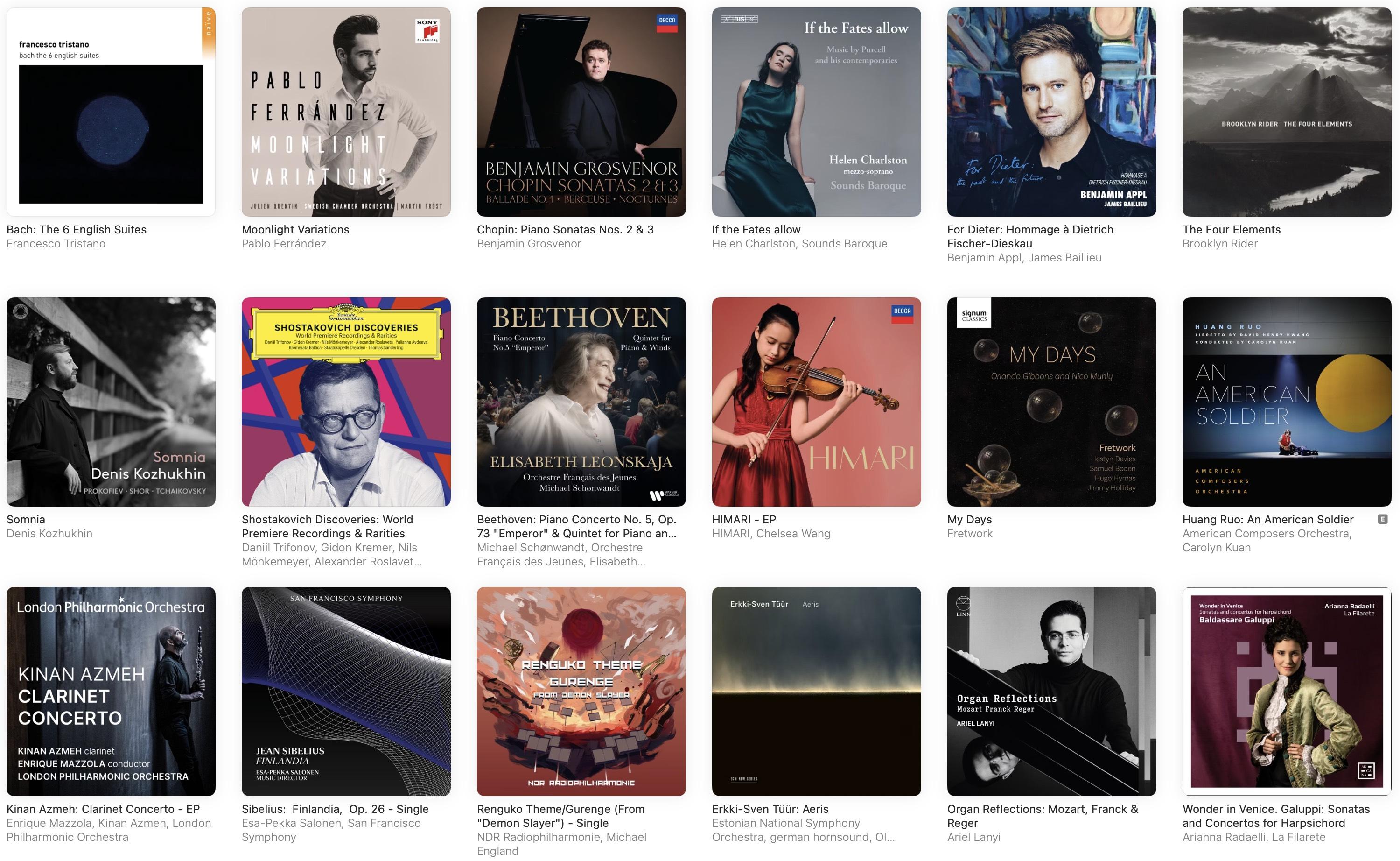Open Bach 6 English Suites cover

pyautogui.click(x=111, y=112)
